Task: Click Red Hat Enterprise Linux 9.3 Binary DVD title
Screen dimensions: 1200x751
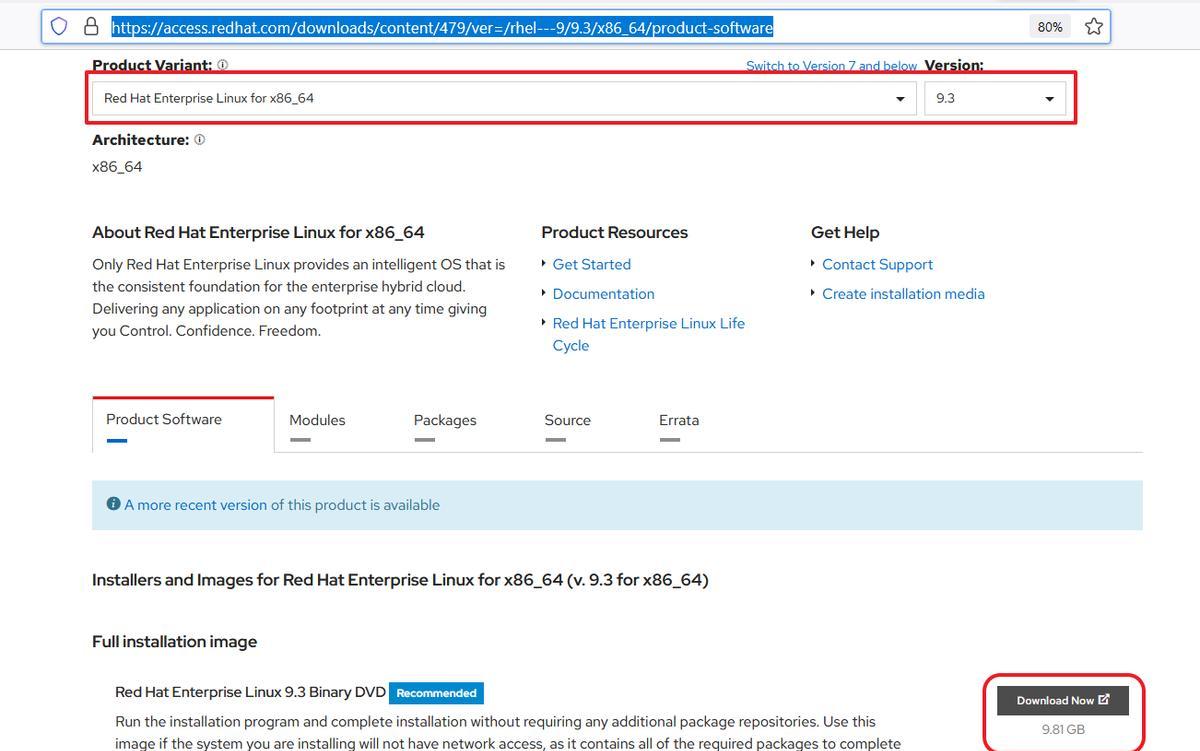Action: tap(250, 692)
